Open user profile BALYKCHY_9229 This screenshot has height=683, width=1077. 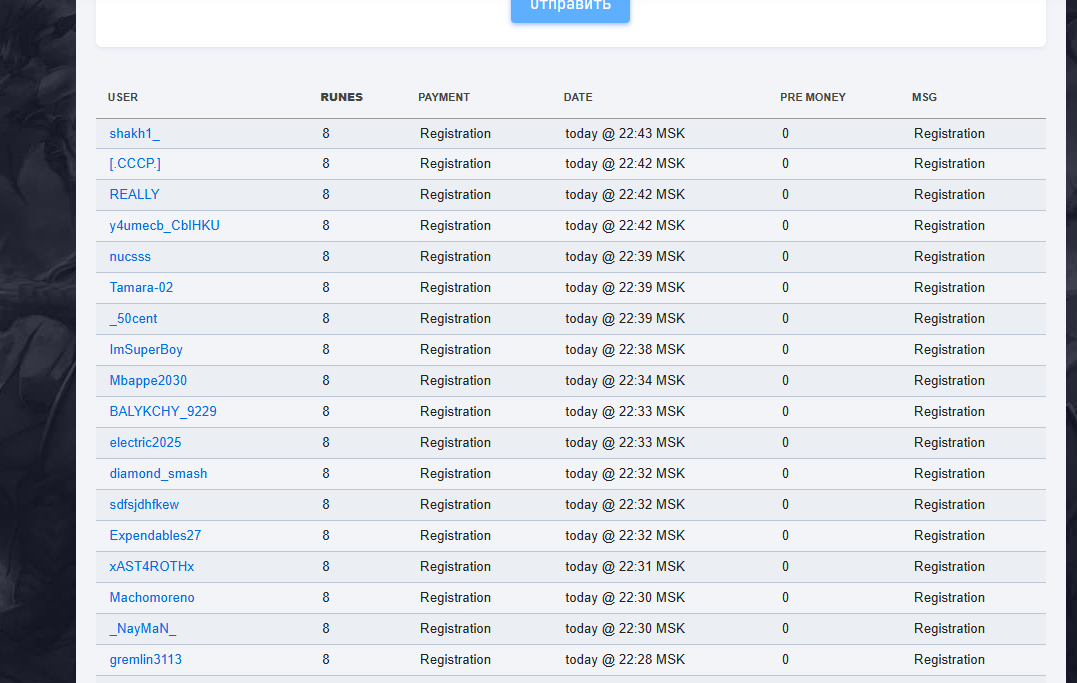pyautogui.click(x=163, y=411)
